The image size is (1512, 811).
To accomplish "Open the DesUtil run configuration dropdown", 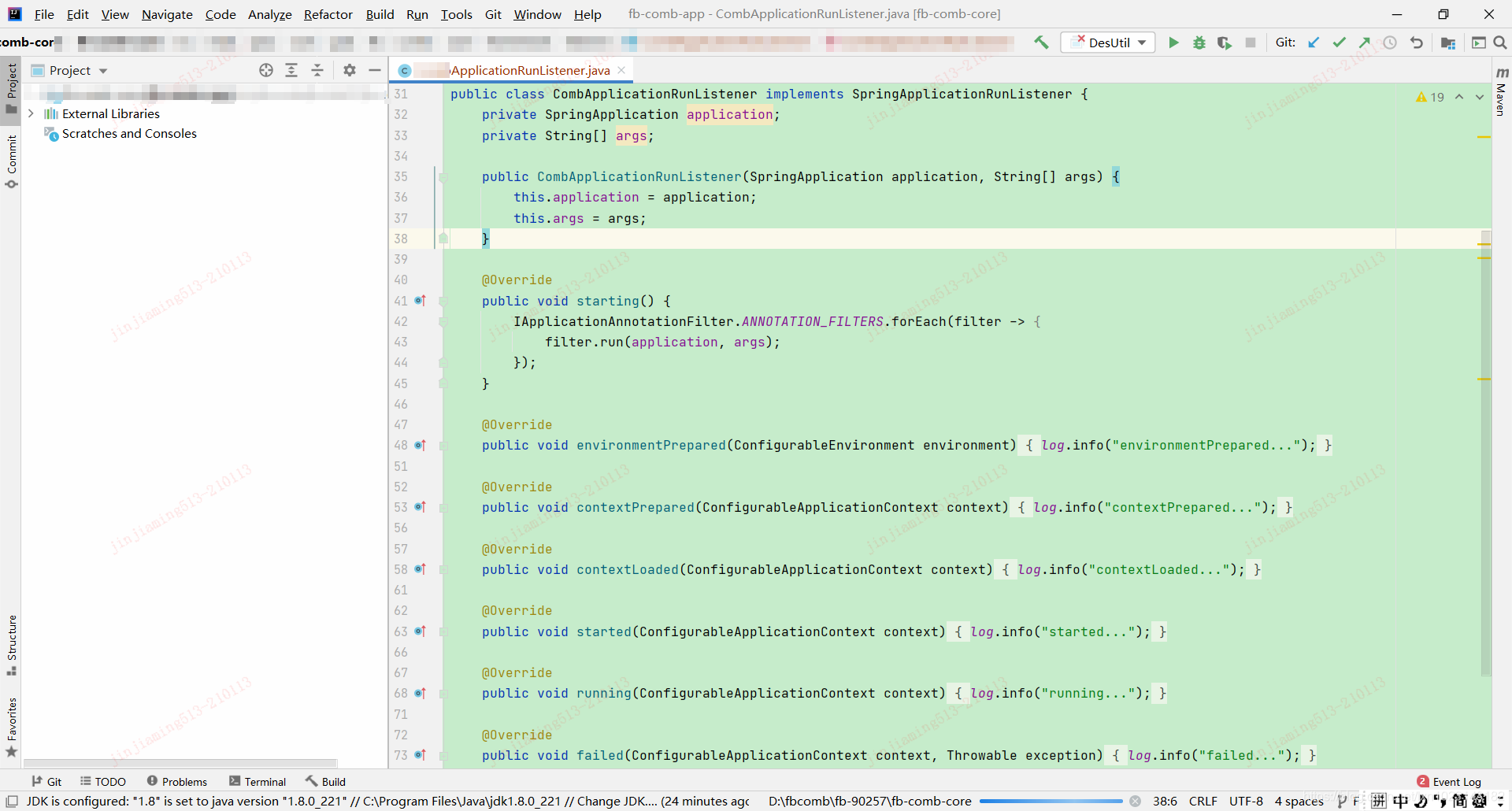I will pos(1108,43).
